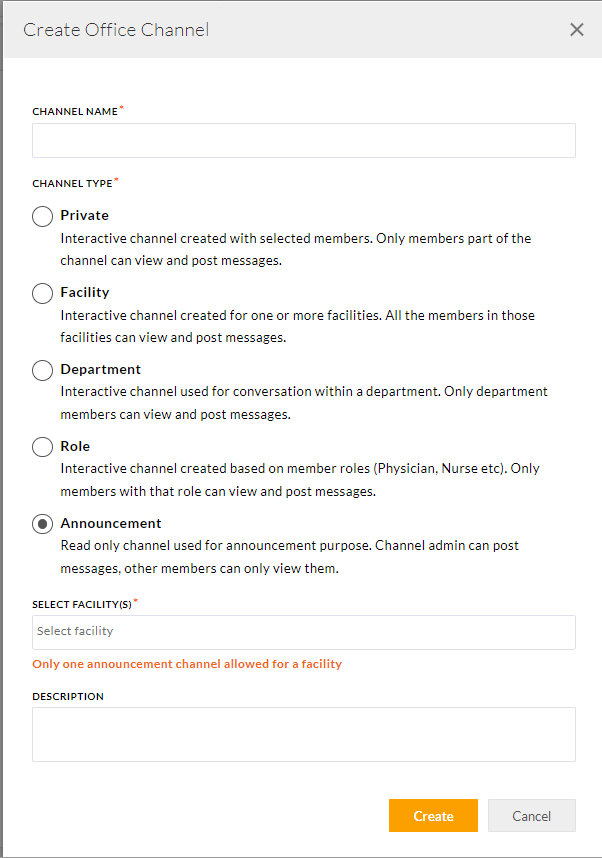
Task: Click the Channel Type field label
Action: (72, 184)
